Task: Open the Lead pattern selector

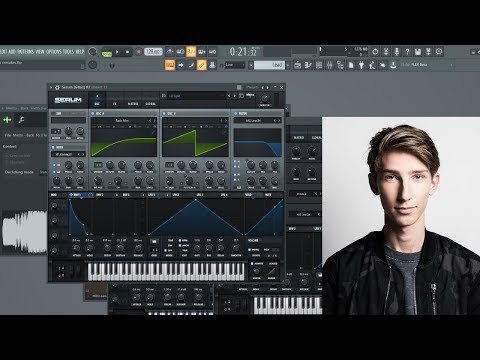Action: pyautogui.click(x=269, y=65)
